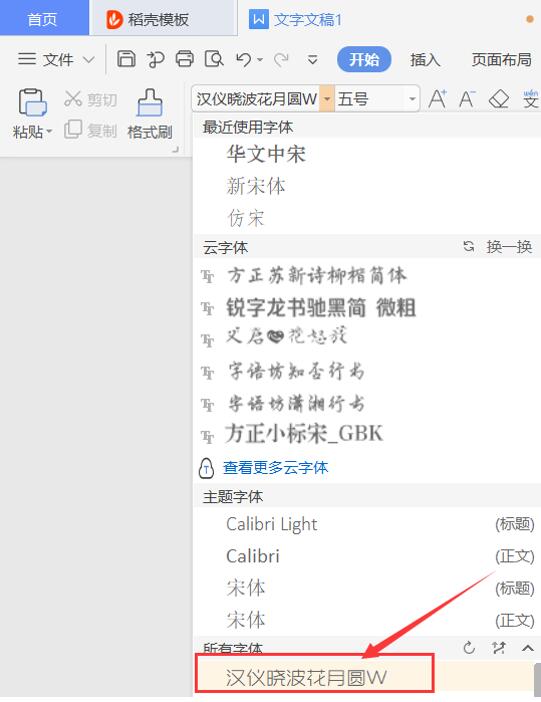Refresh the all fonts list icon
541x702 pixels.
(x=469, y=647)
